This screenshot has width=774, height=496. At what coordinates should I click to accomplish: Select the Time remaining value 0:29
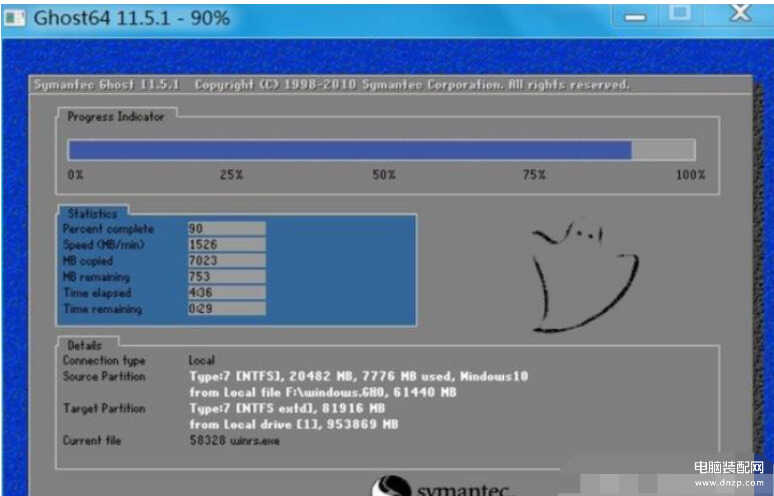[227, 308]
